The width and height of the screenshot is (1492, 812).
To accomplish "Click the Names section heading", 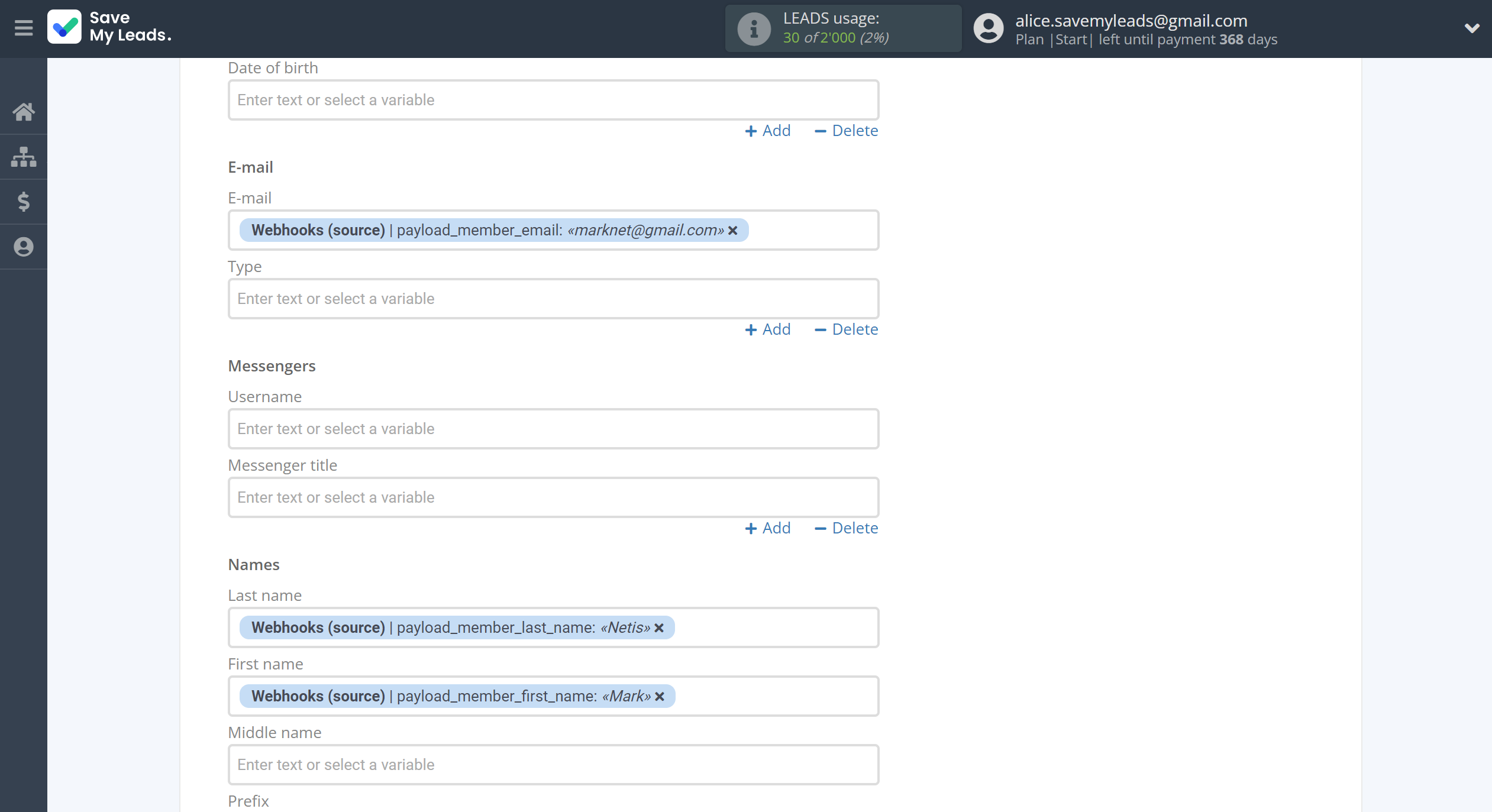I will click(x=254, y=565).
